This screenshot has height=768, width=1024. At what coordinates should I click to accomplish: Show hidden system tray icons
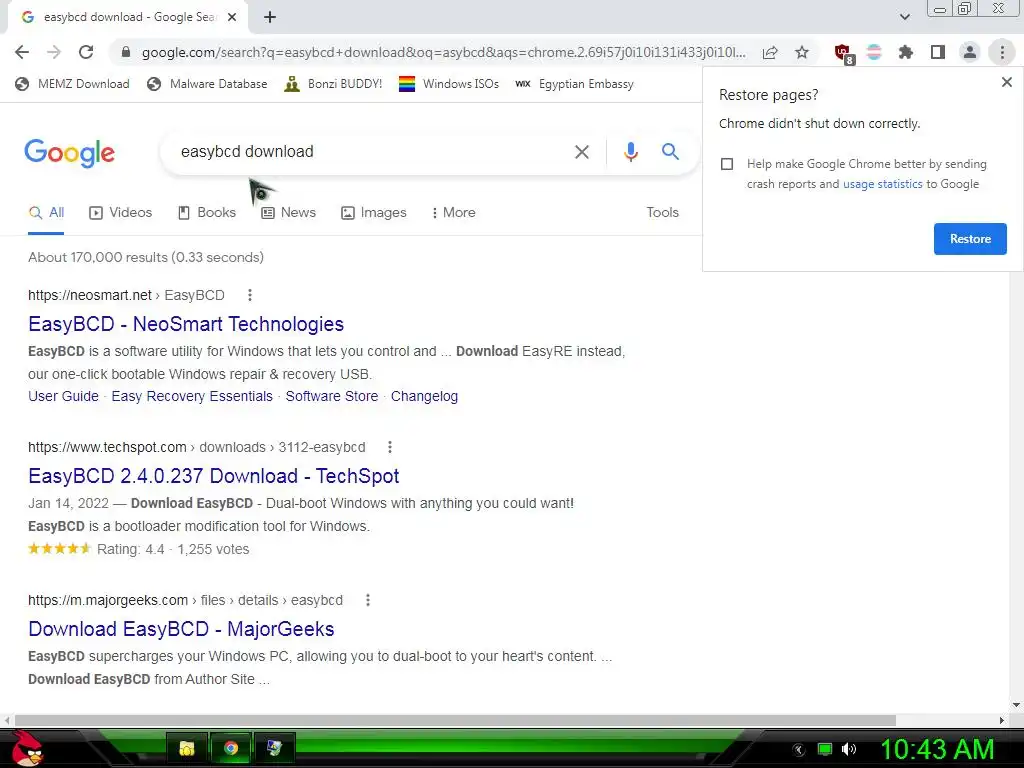point(798,750)
